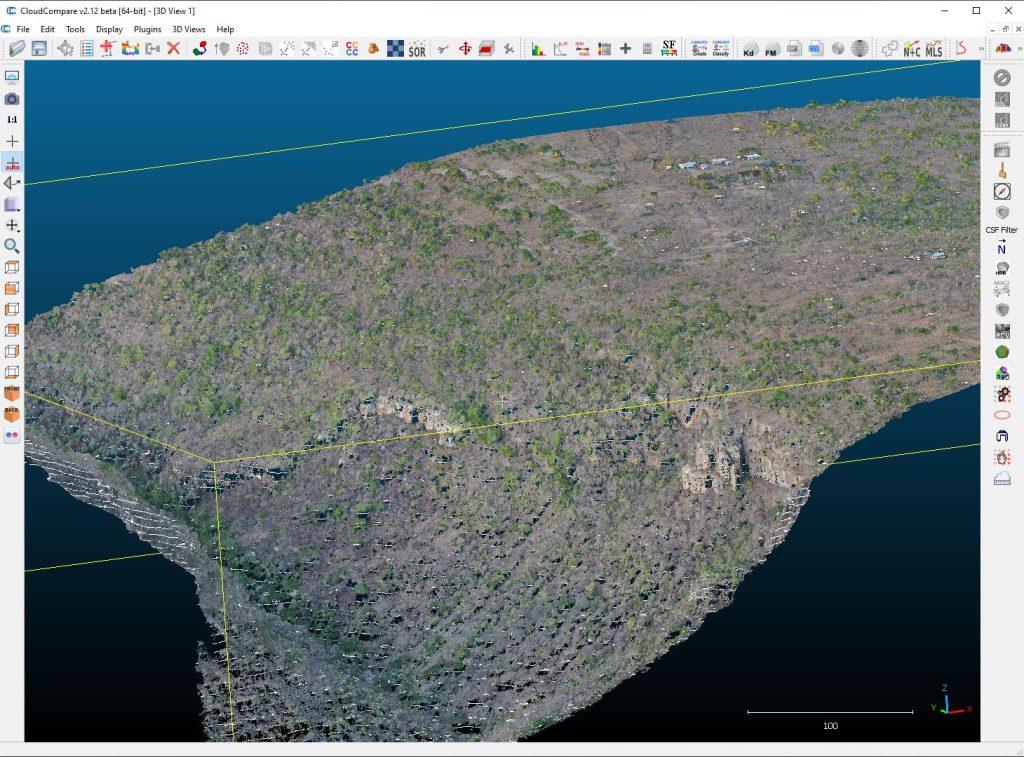
Task: Click the SF scalar field icon
Action: click(x=669, y=48)
